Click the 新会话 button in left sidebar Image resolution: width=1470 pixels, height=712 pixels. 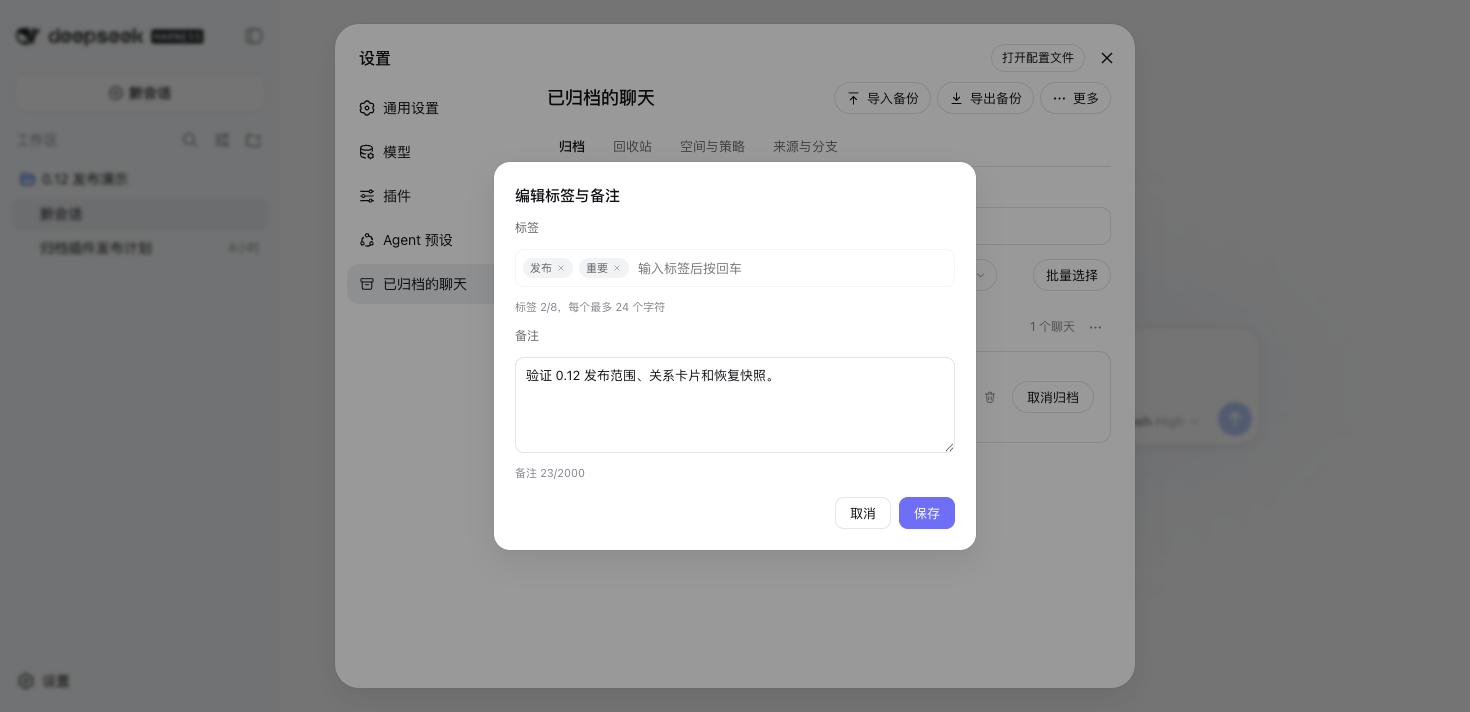pos(140,93)
